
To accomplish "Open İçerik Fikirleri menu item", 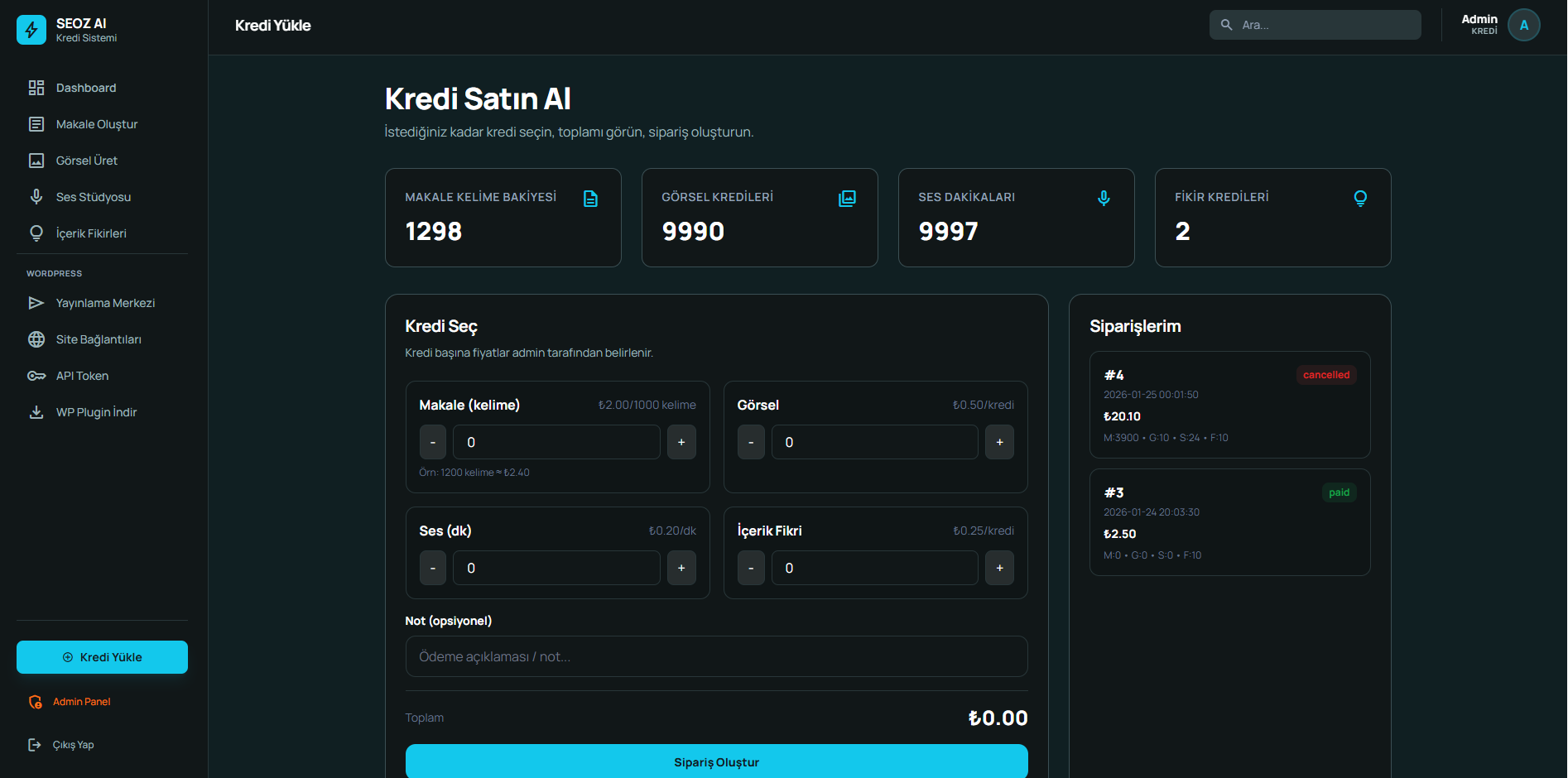I will [x=102, y=233].
